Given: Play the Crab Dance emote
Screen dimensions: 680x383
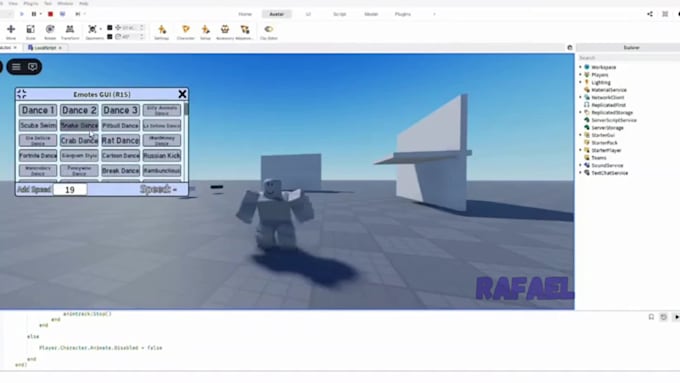Looking at the screenshot, I should tap(79, 141).
